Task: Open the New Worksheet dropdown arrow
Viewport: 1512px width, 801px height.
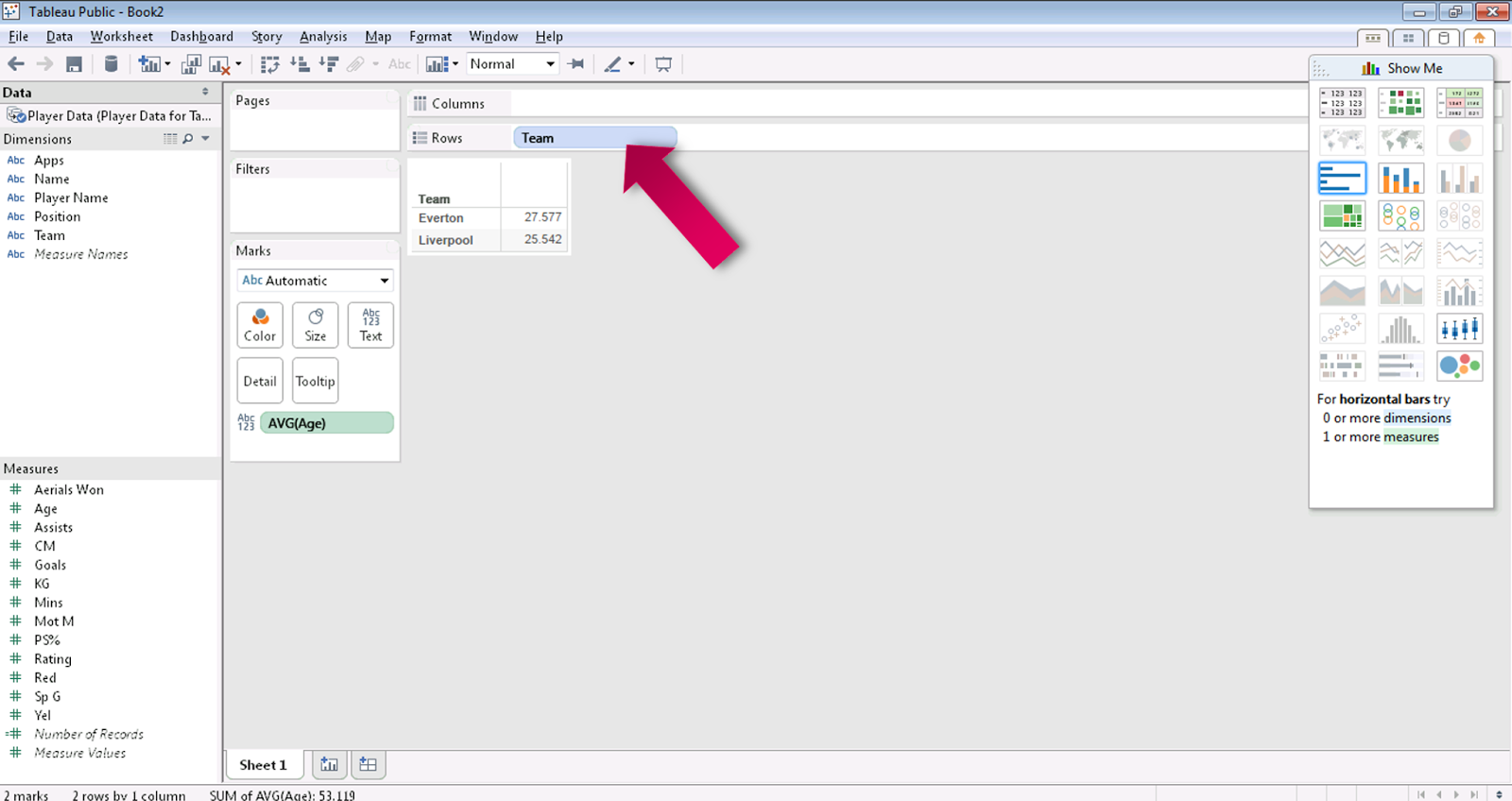Action: pos(167,64)
